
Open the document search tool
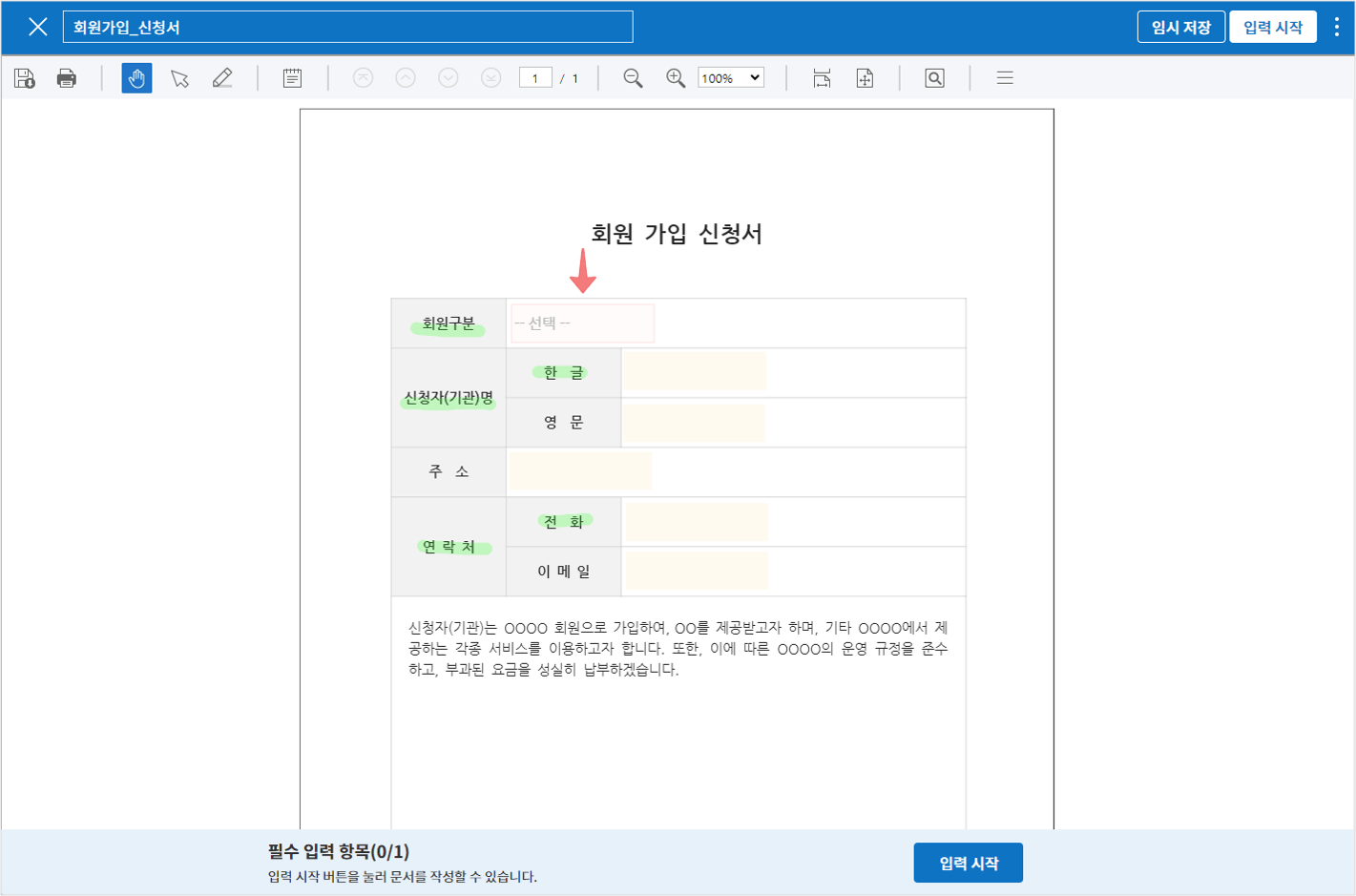(934, 78)
